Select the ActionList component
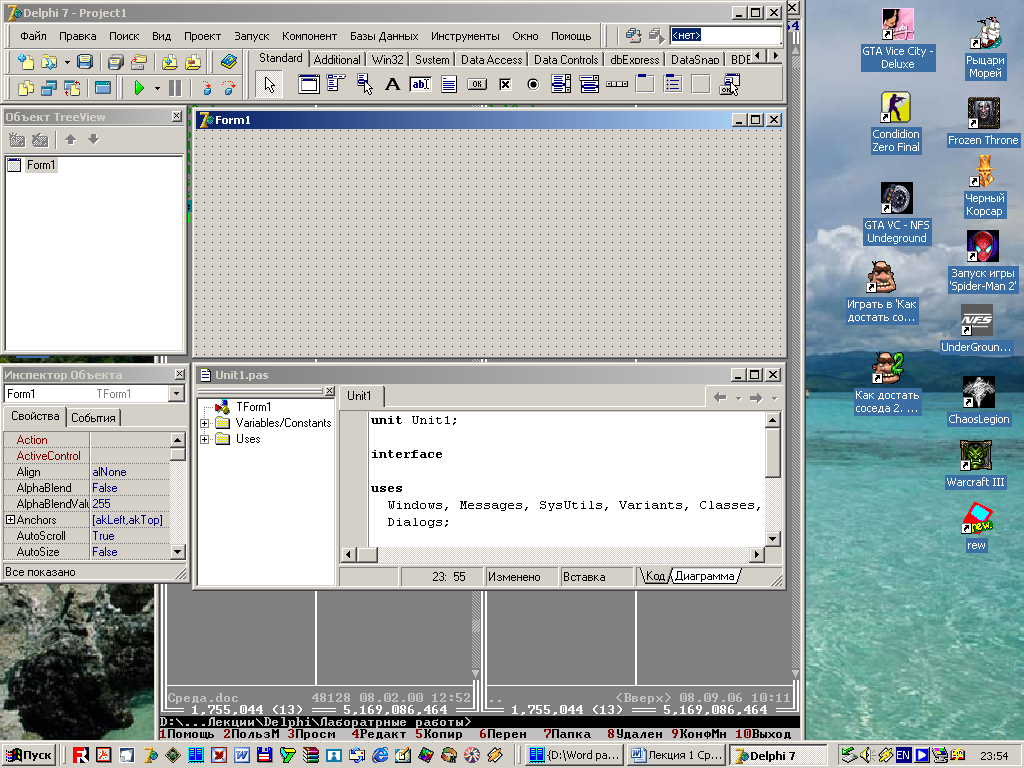The image size is (1024, 768). pos(729,84)
